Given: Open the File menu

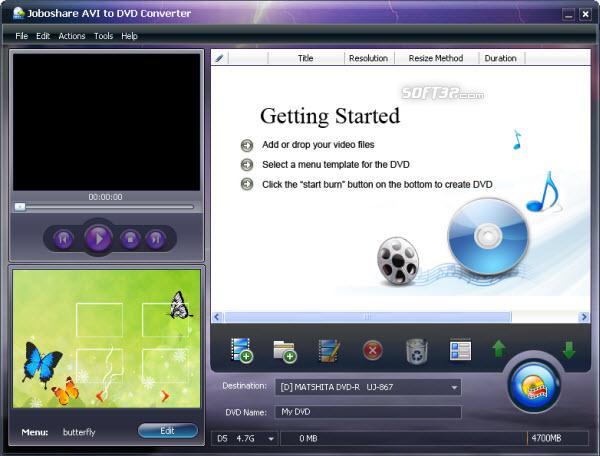Looking at the screenshot, I should (21, 36).
